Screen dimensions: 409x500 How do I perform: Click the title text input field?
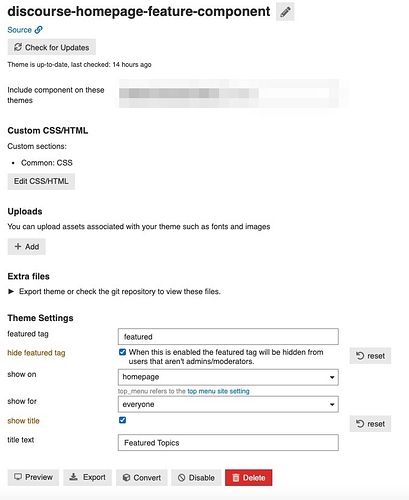click(228, 443)
